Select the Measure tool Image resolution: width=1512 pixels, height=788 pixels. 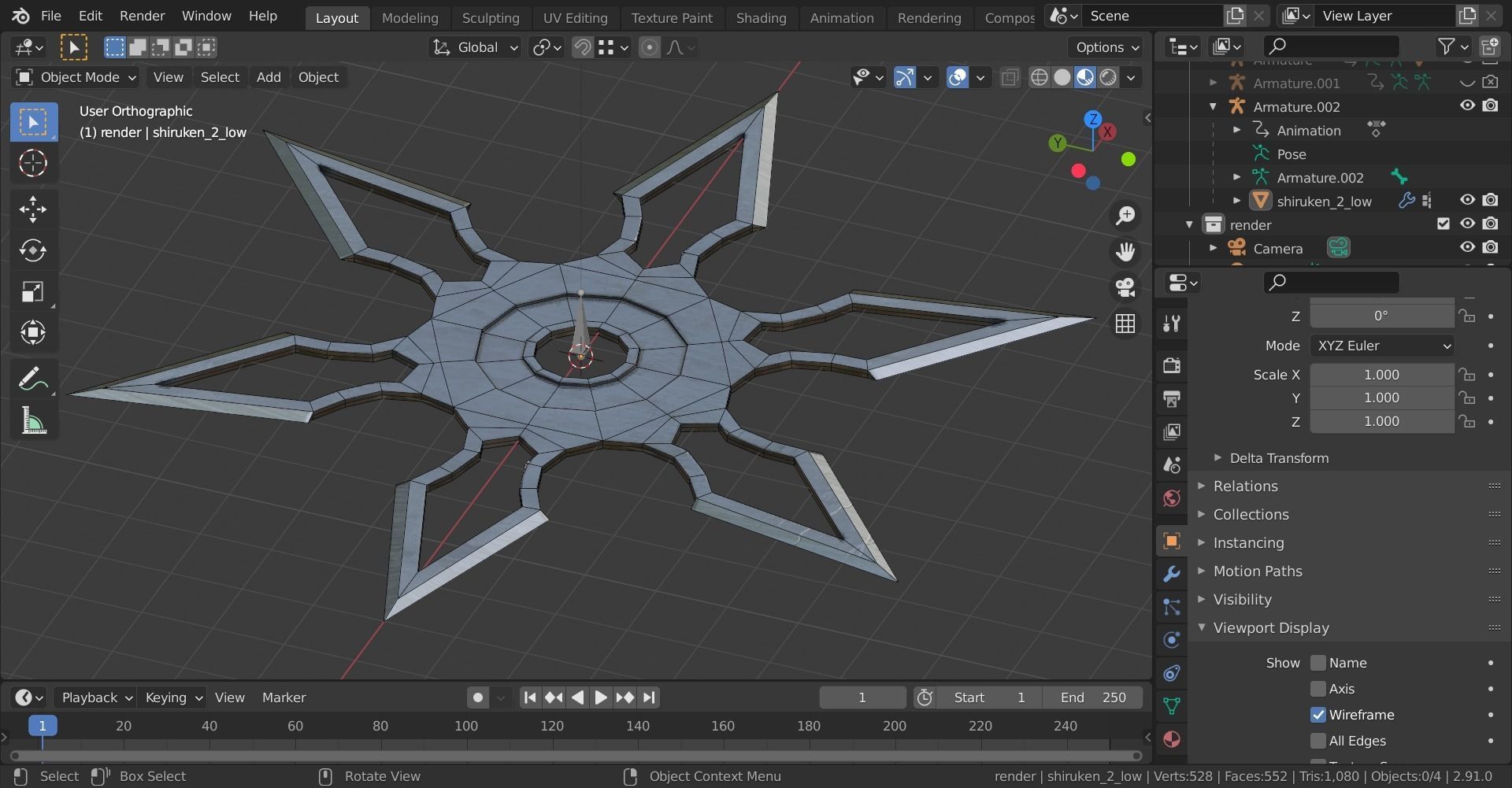(33, 420)
